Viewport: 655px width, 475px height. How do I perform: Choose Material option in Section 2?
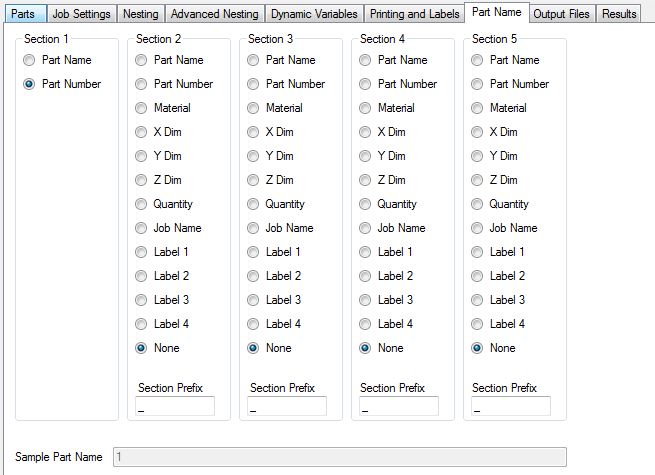(142, 108)
